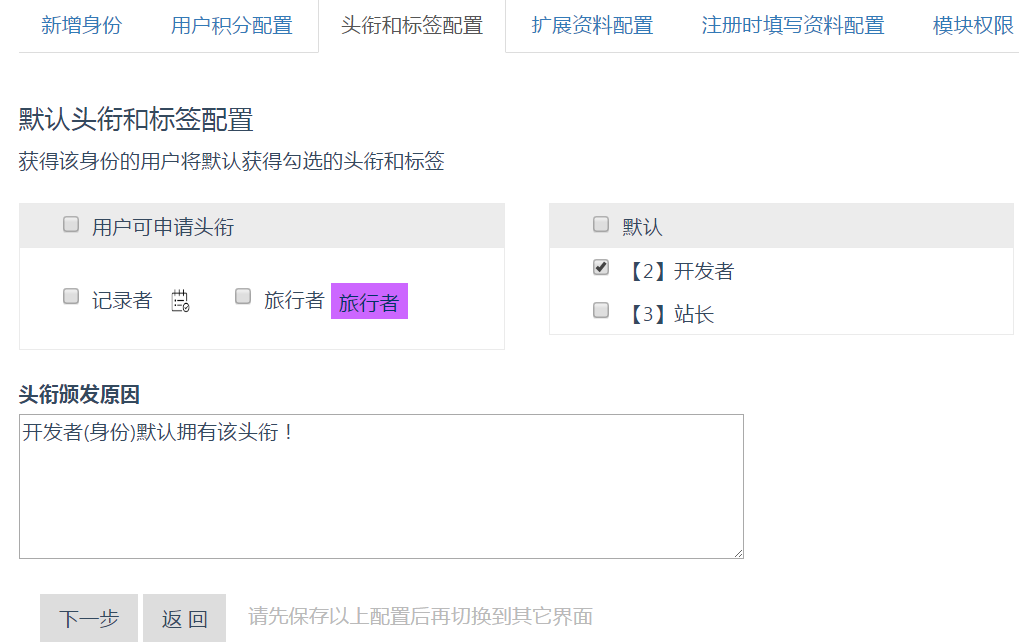Click the 返回 button
This screenshot has height=643, width=1019.
coord(185,618)
